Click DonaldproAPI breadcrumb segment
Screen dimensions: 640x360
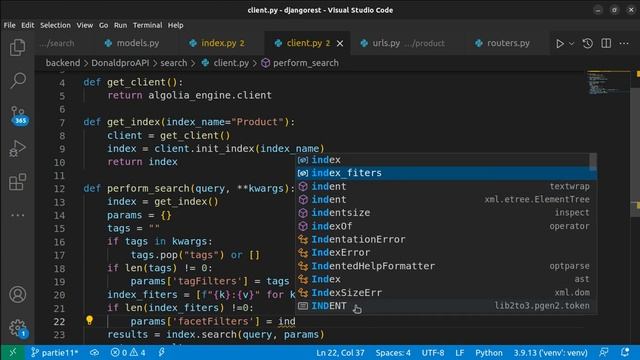click(120, 63)
